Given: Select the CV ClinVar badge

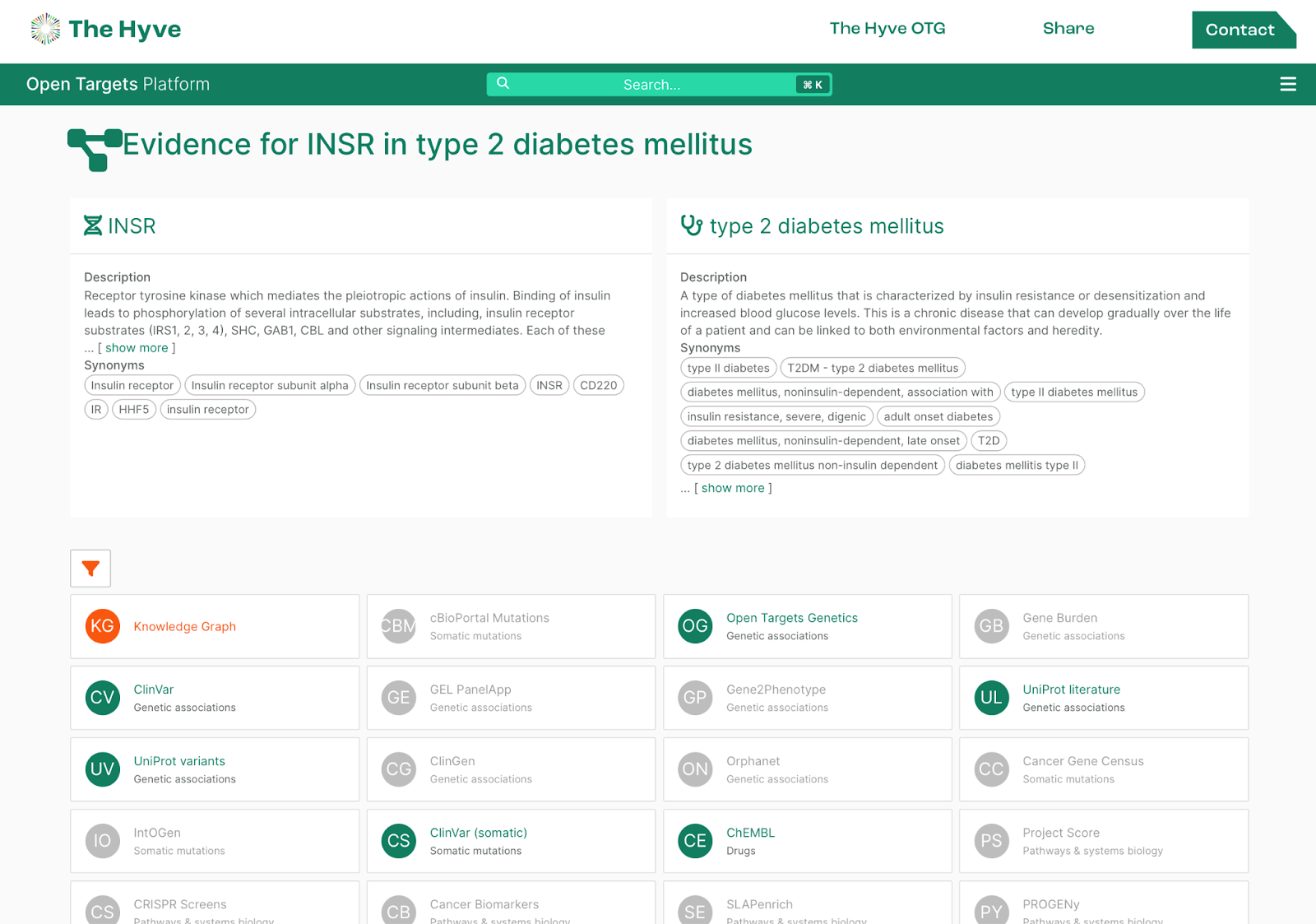Looking at the screenshot, I should point(103,698).
